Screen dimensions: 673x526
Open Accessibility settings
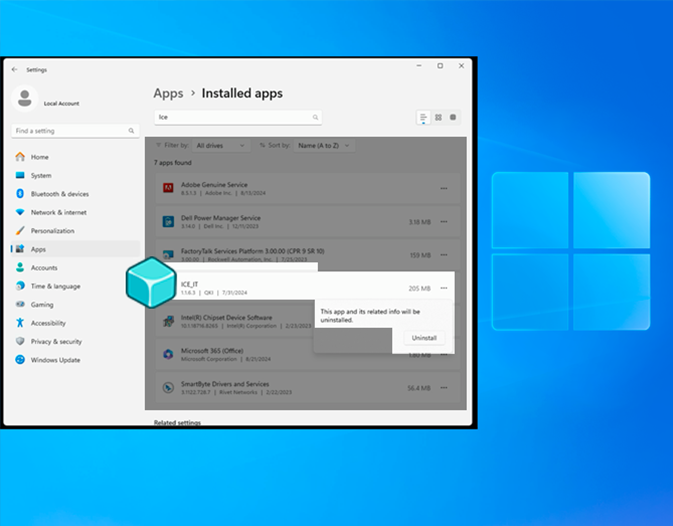[x=75, y=323]
